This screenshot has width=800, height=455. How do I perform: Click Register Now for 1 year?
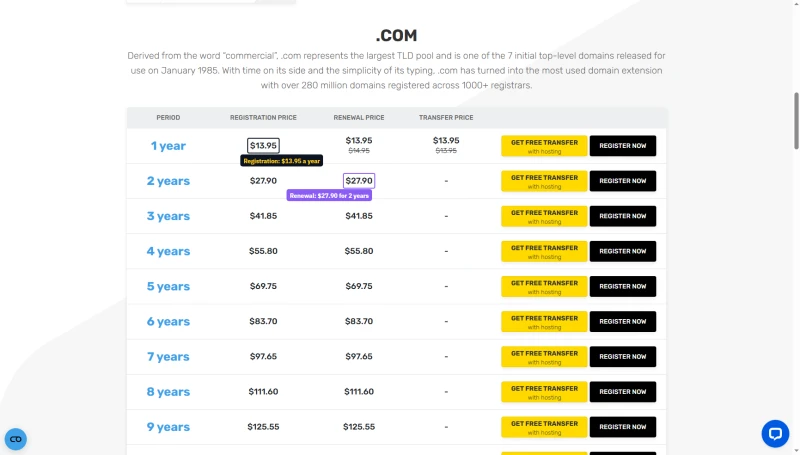622,146
